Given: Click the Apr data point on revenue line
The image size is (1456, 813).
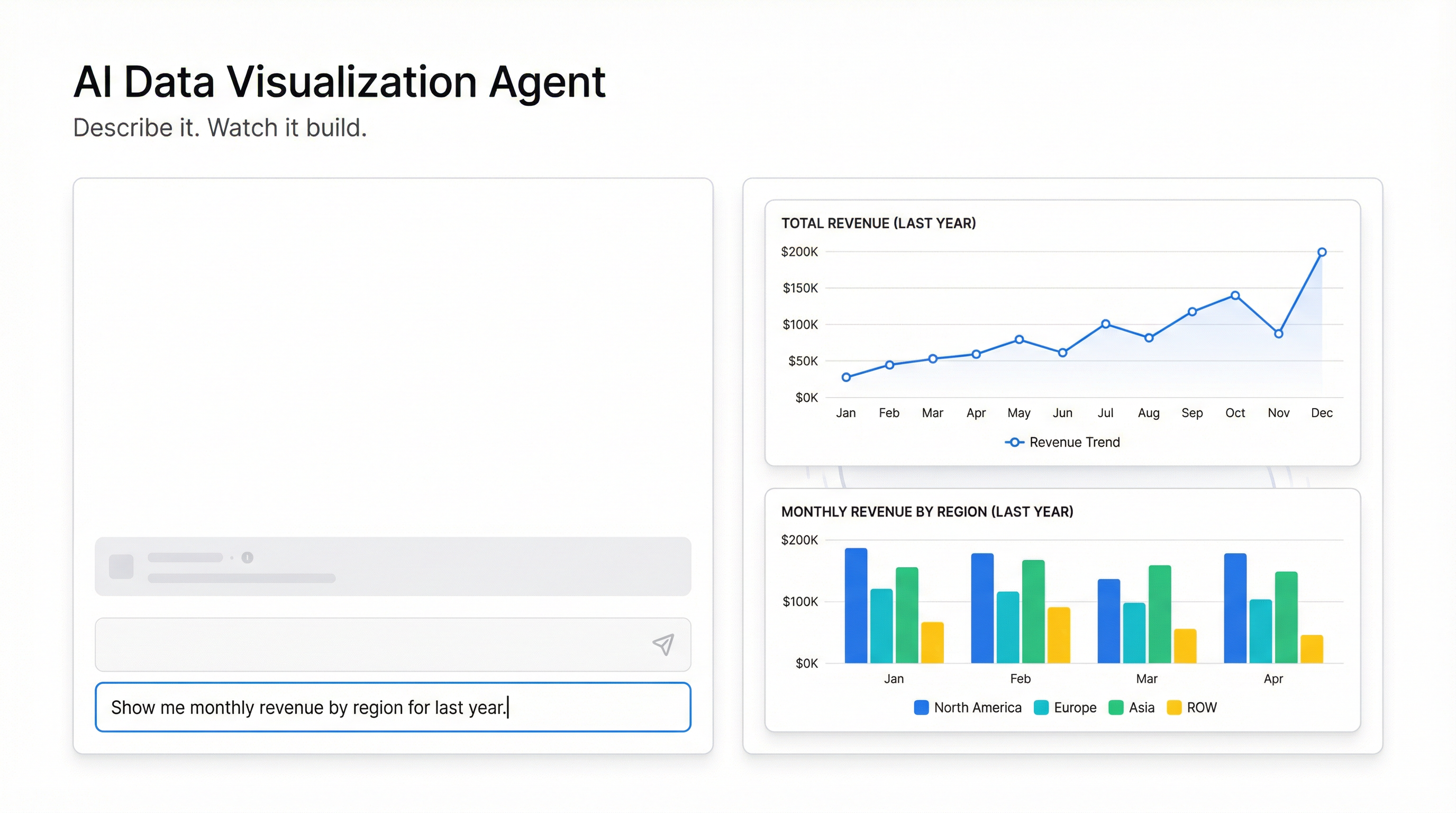Looking at the screenshot, I should pyautogui.click(x=976, y=355).
